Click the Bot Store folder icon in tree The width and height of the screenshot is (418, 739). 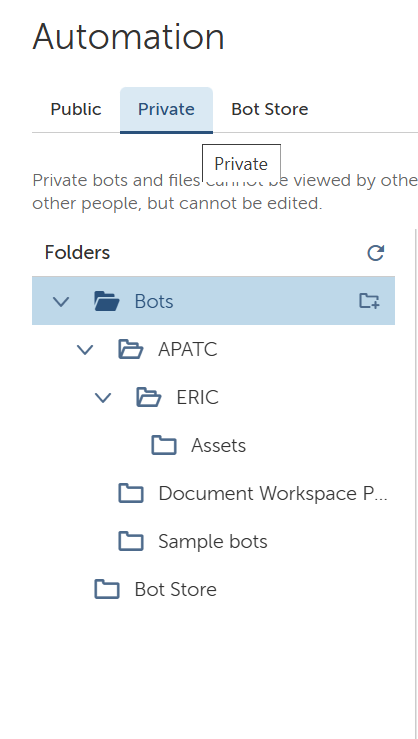[107, 590]
